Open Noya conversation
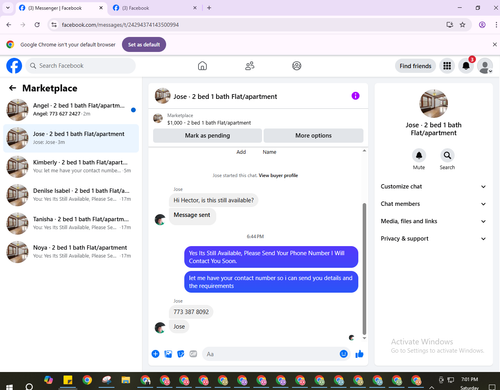 tap(71, 252)
